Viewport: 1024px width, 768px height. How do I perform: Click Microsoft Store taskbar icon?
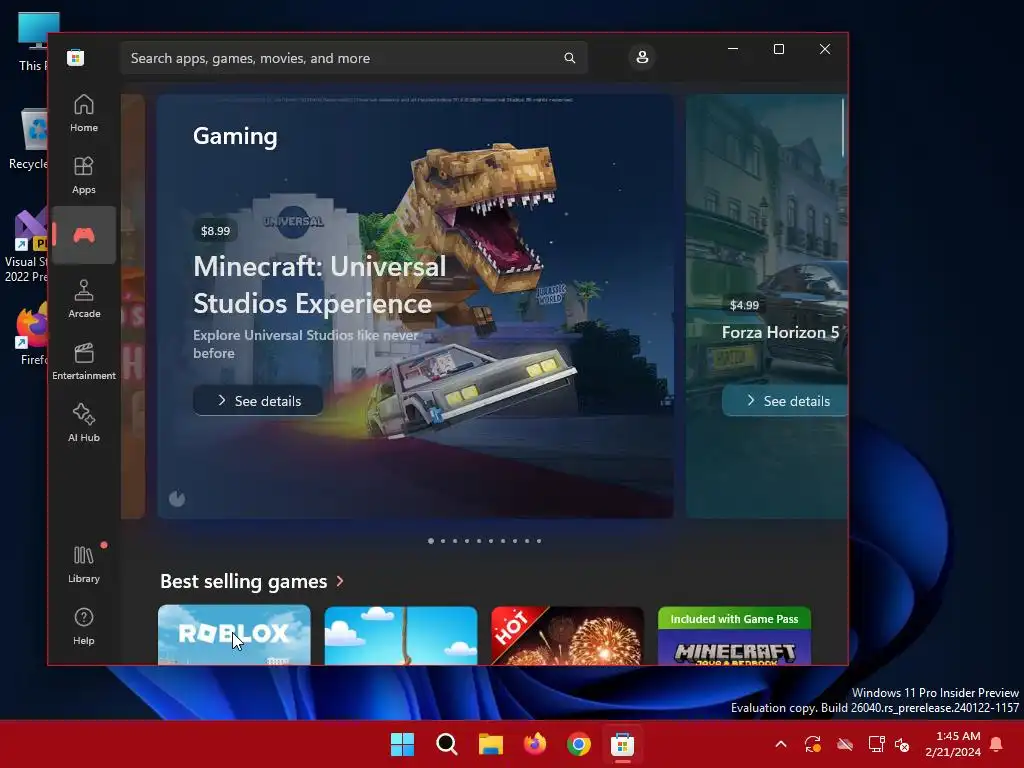coord(622,744)
